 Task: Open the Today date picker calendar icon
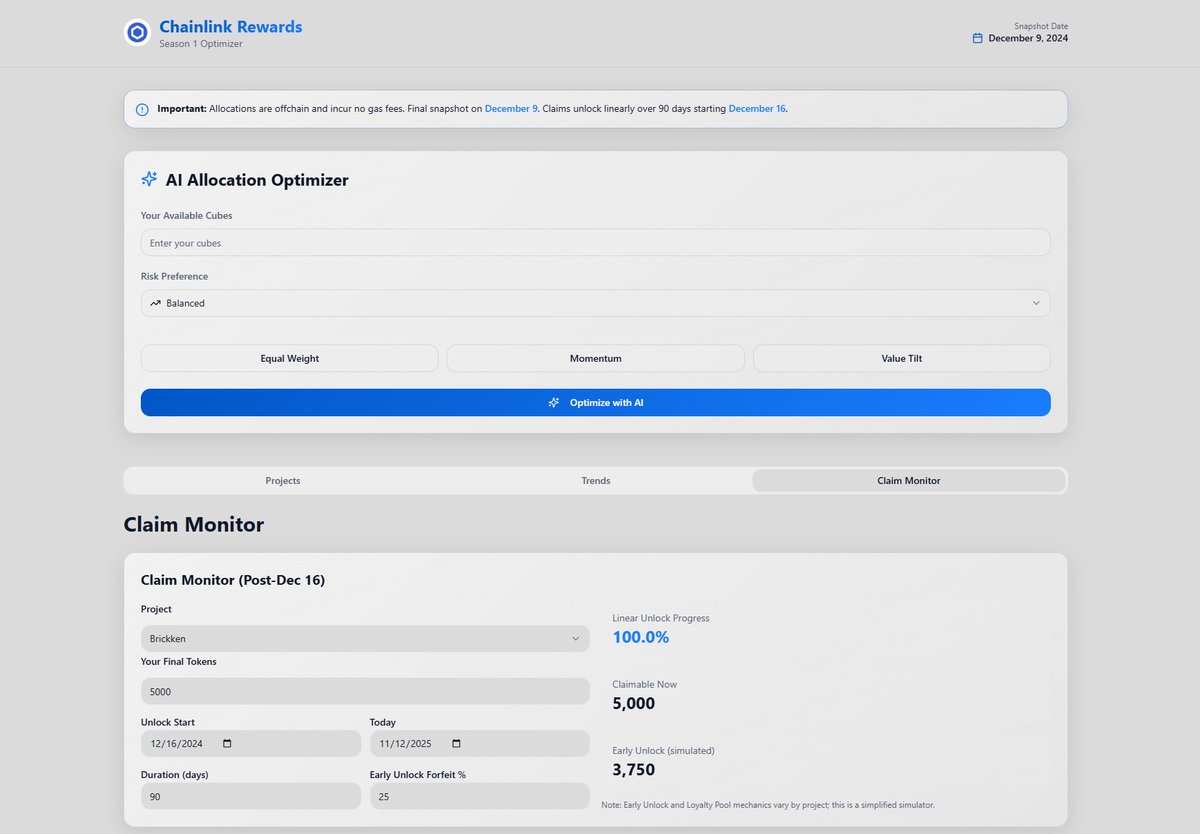point(457,744)
